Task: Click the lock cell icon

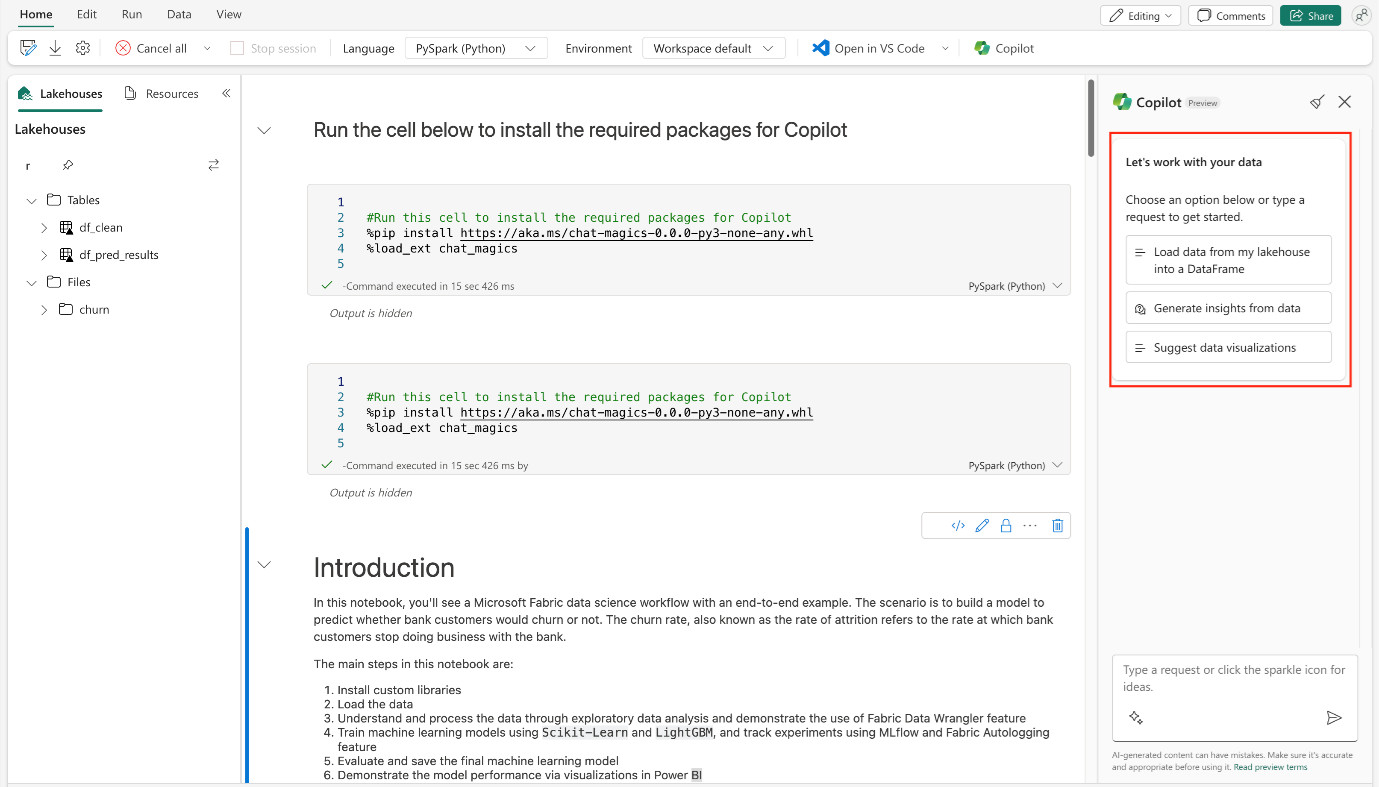Action: click(x=1006, y=525)
